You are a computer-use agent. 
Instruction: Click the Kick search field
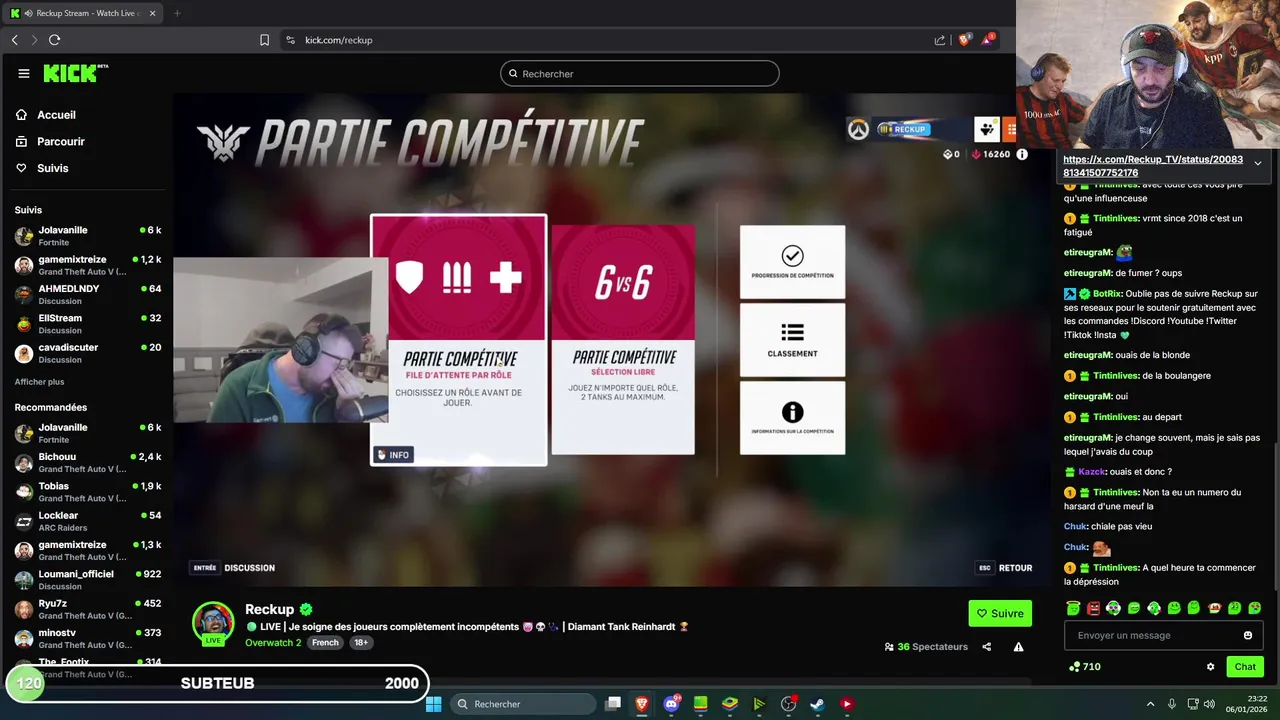[640, 74]
